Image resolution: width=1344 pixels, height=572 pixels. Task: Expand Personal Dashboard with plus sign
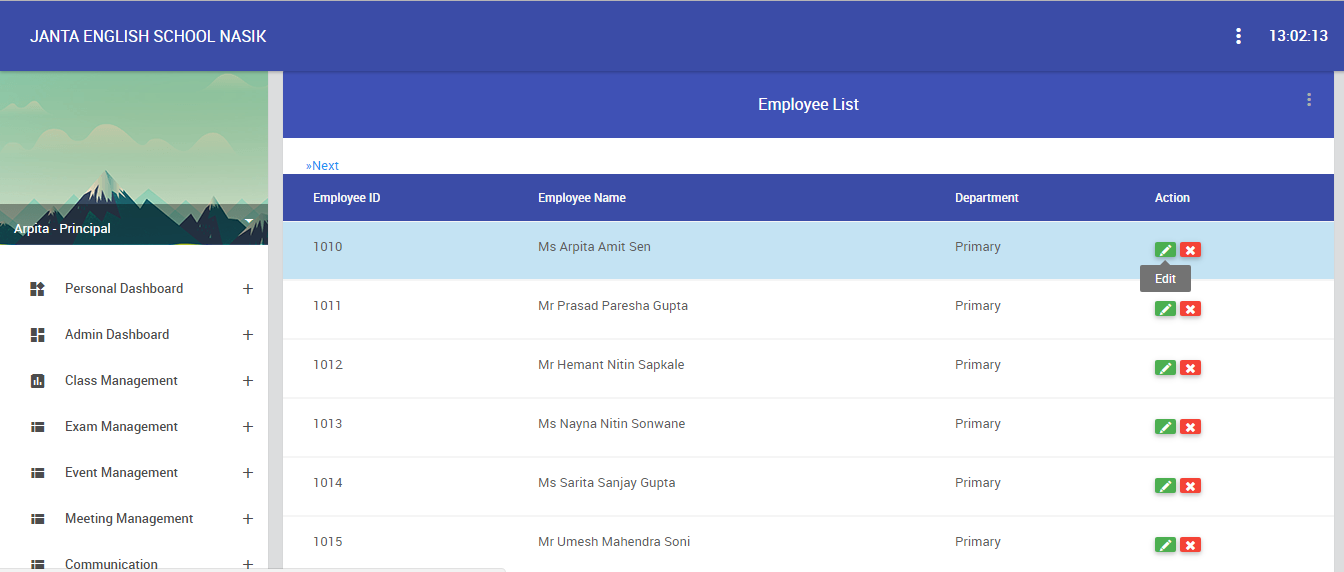point(248,289)
